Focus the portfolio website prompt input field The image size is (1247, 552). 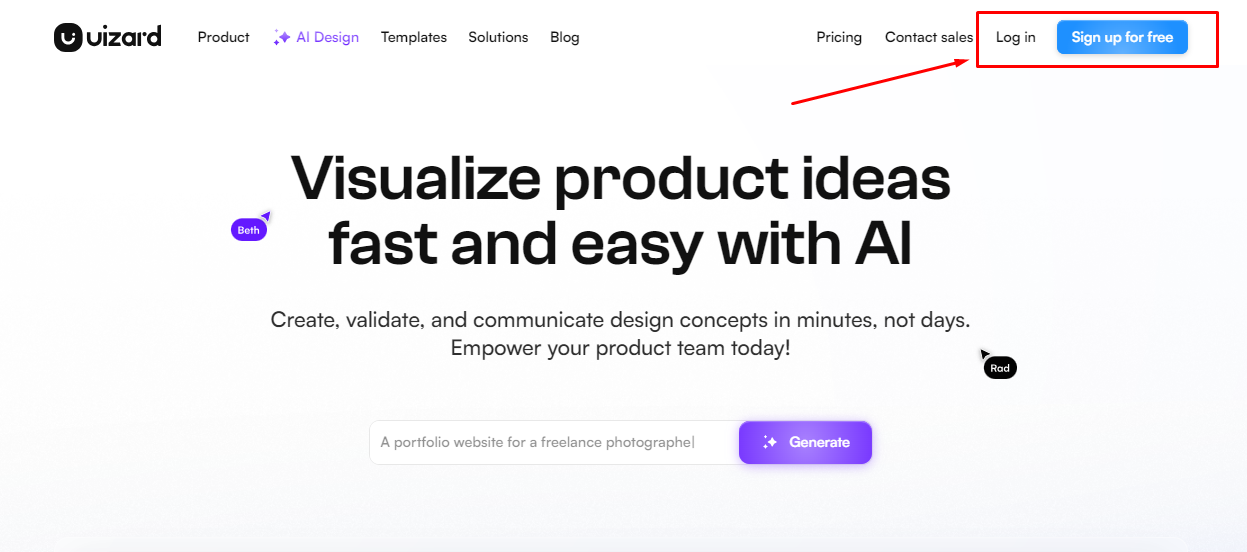coord(554,442)
